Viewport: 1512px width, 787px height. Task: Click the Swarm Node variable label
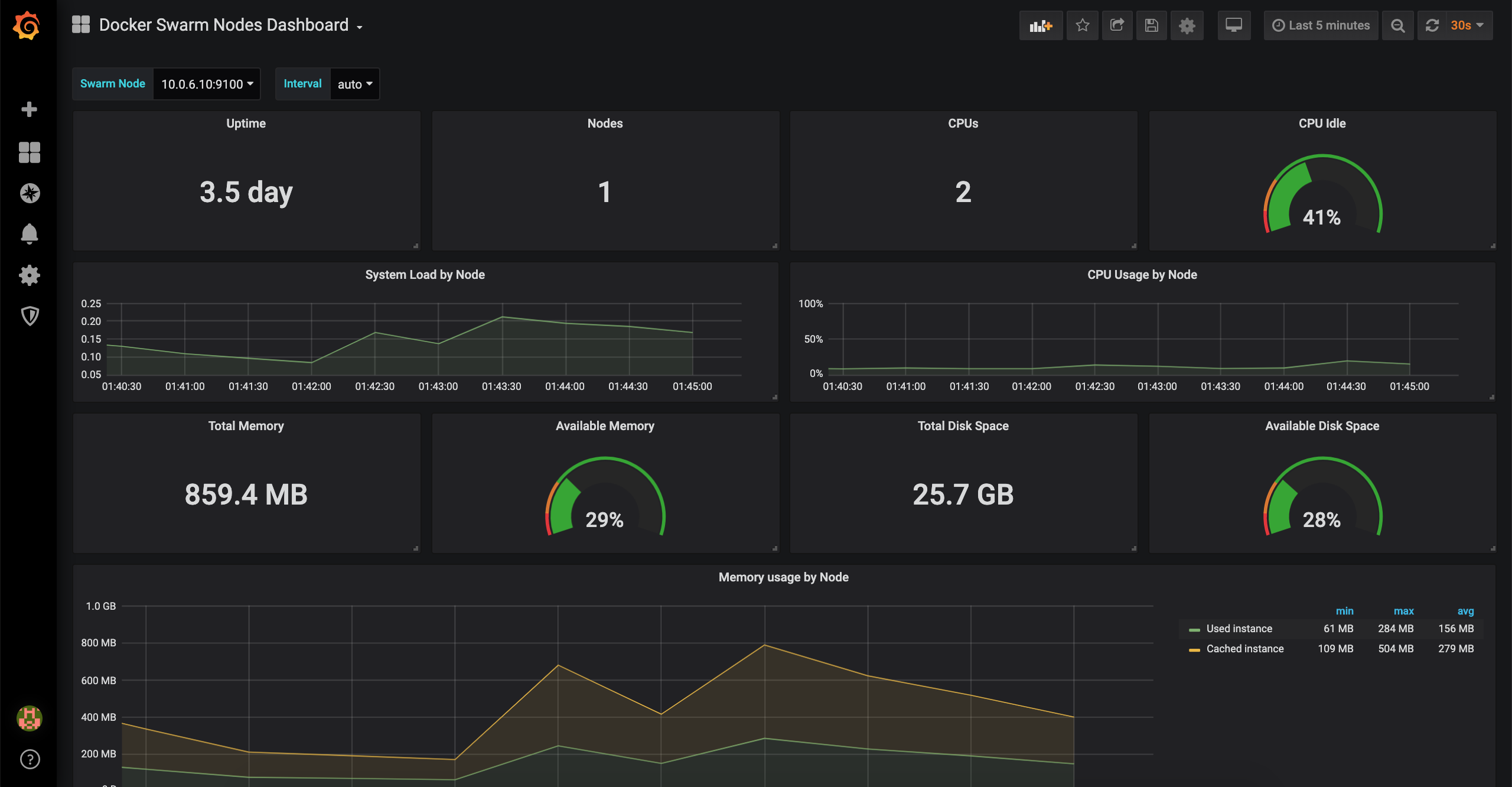tap(112, 84)
